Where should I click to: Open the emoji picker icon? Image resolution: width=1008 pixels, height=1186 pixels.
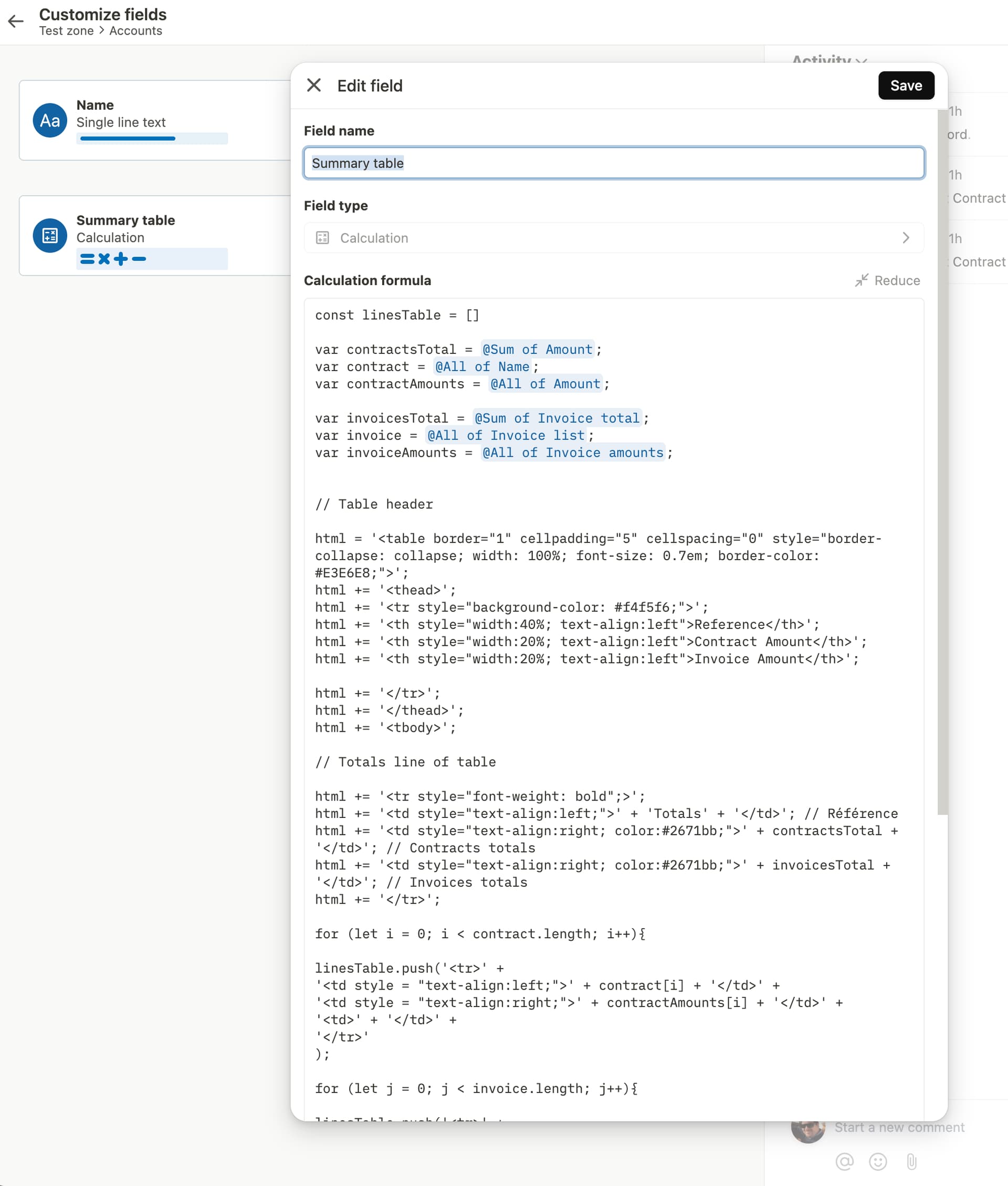[x=878, y=1161]
